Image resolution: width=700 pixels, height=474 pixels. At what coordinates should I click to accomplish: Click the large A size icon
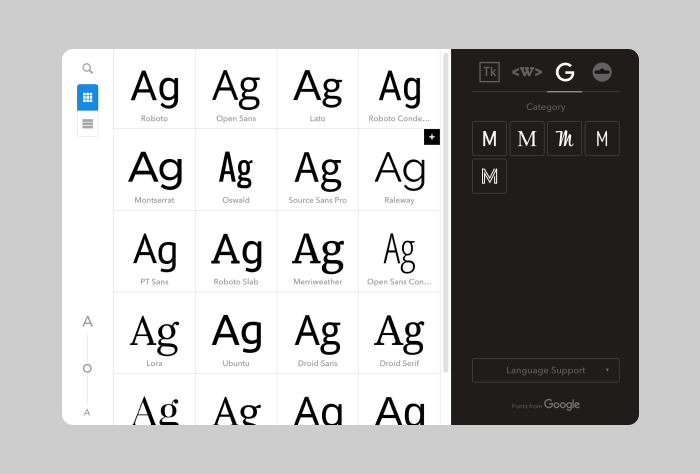(x=88, y=321)
